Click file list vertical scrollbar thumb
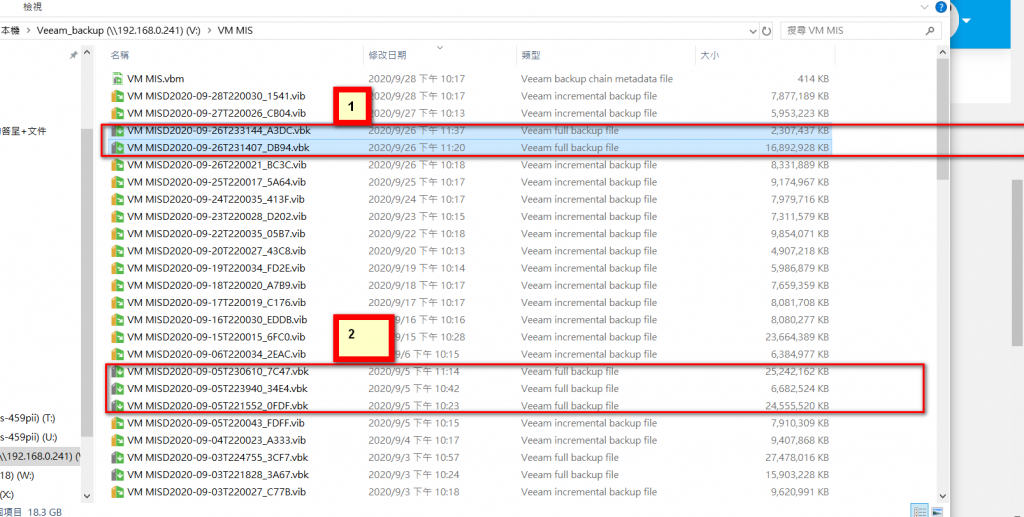Screen dimensions: 1024x517 (942, 119)
